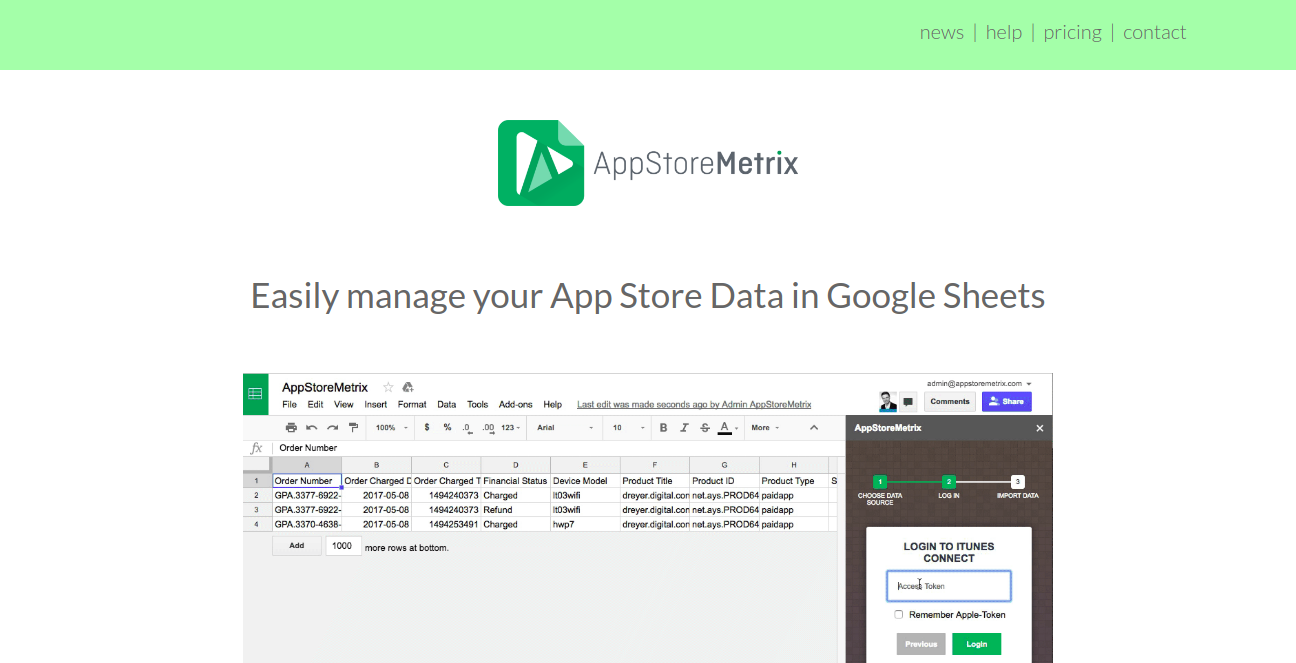Click the move-to-Drive folder icon
This screenshot has width=1296, height=663.
[x=407, y=387]
